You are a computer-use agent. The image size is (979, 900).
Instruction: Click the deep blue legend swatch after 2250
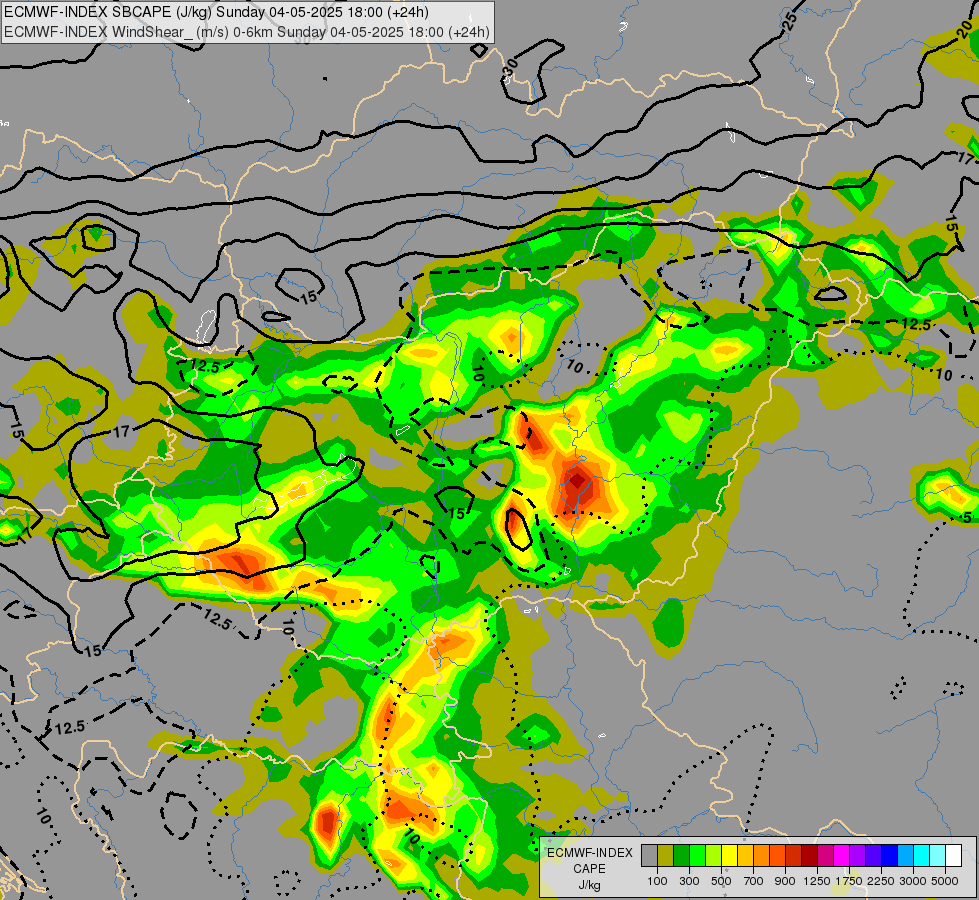889,856
